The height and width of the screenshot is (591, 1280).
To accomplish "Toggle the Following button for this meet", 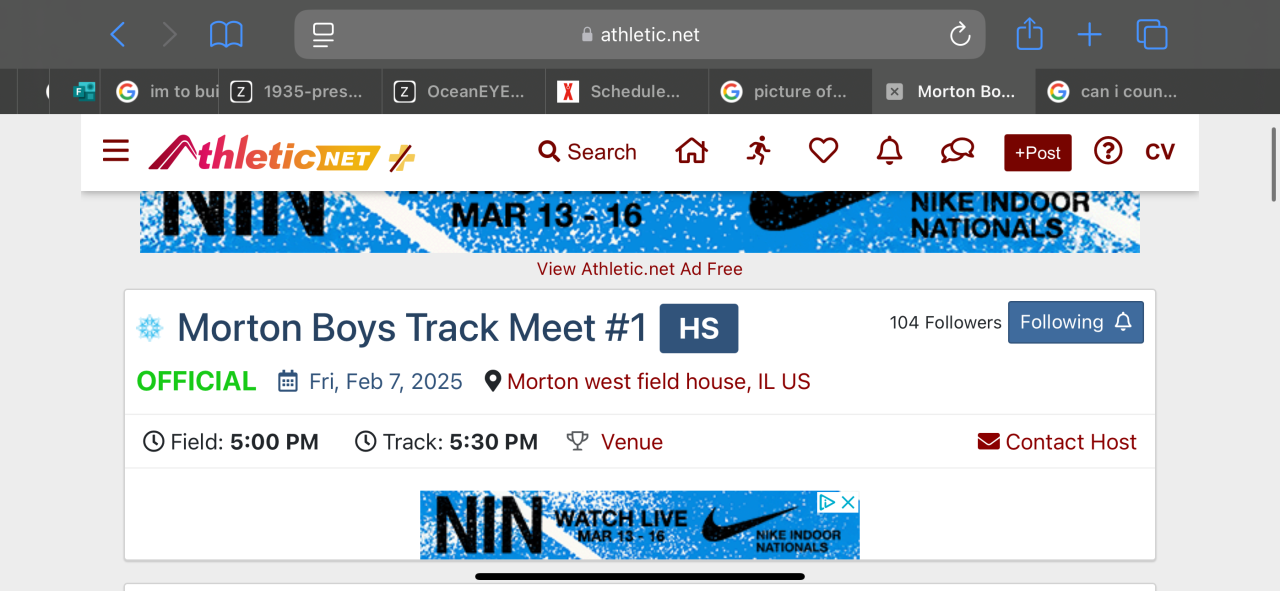I will (x=1075, y=322).
